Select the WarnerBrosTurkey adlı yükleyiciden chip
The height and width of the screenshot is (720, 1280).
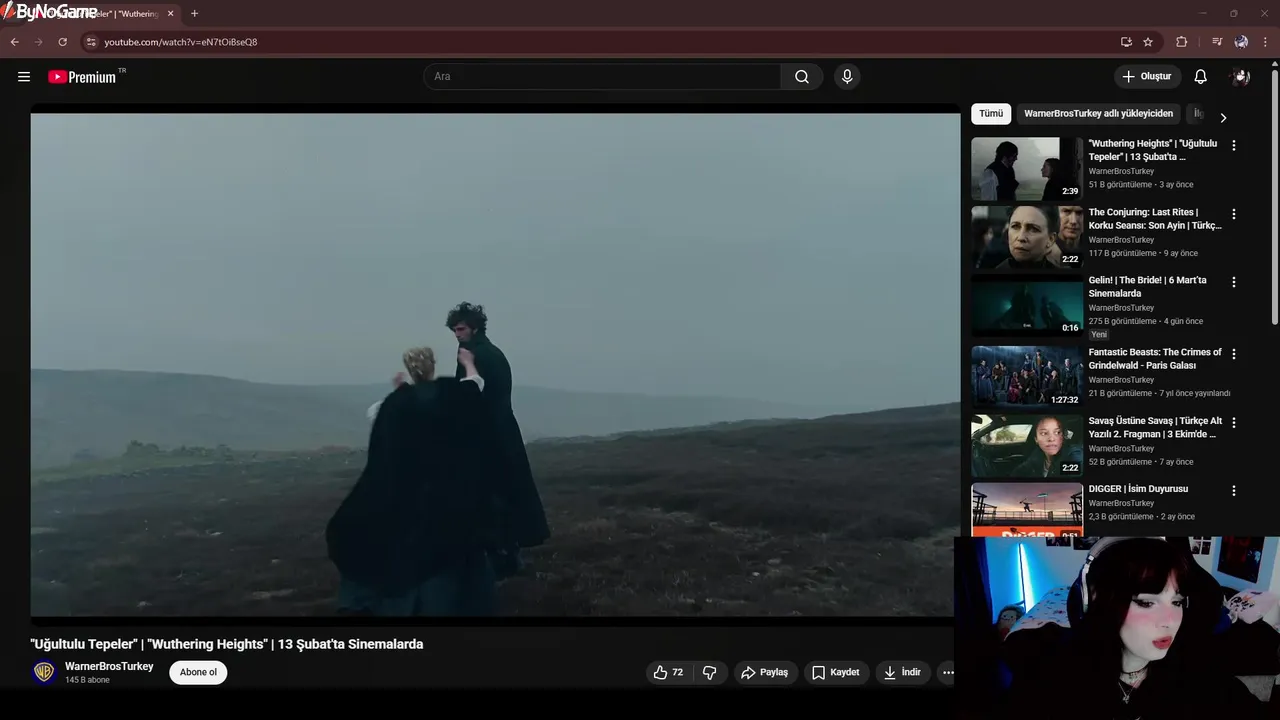(1098, 114)
